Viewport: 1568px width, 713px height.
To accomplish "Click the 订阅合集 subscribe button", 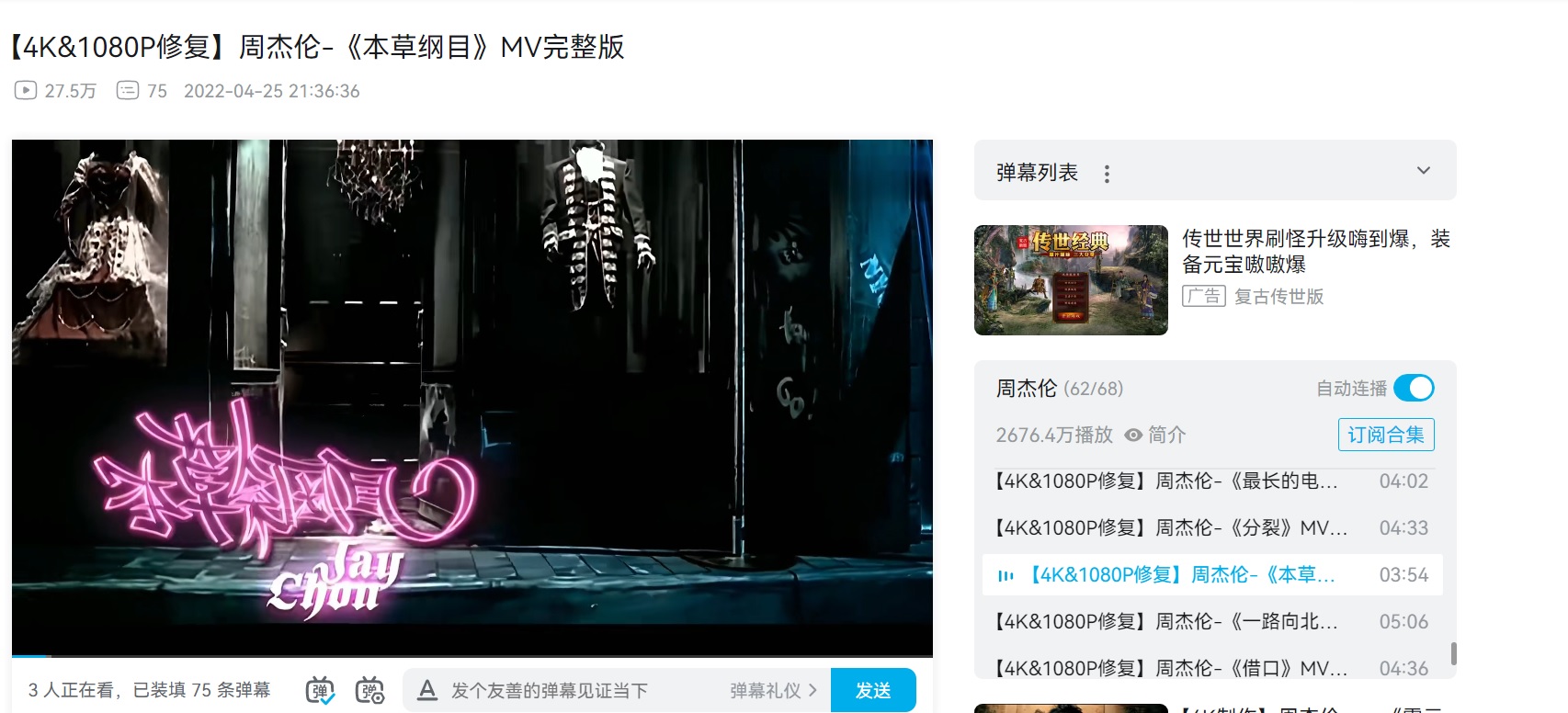I will (x=1386, y=435).
